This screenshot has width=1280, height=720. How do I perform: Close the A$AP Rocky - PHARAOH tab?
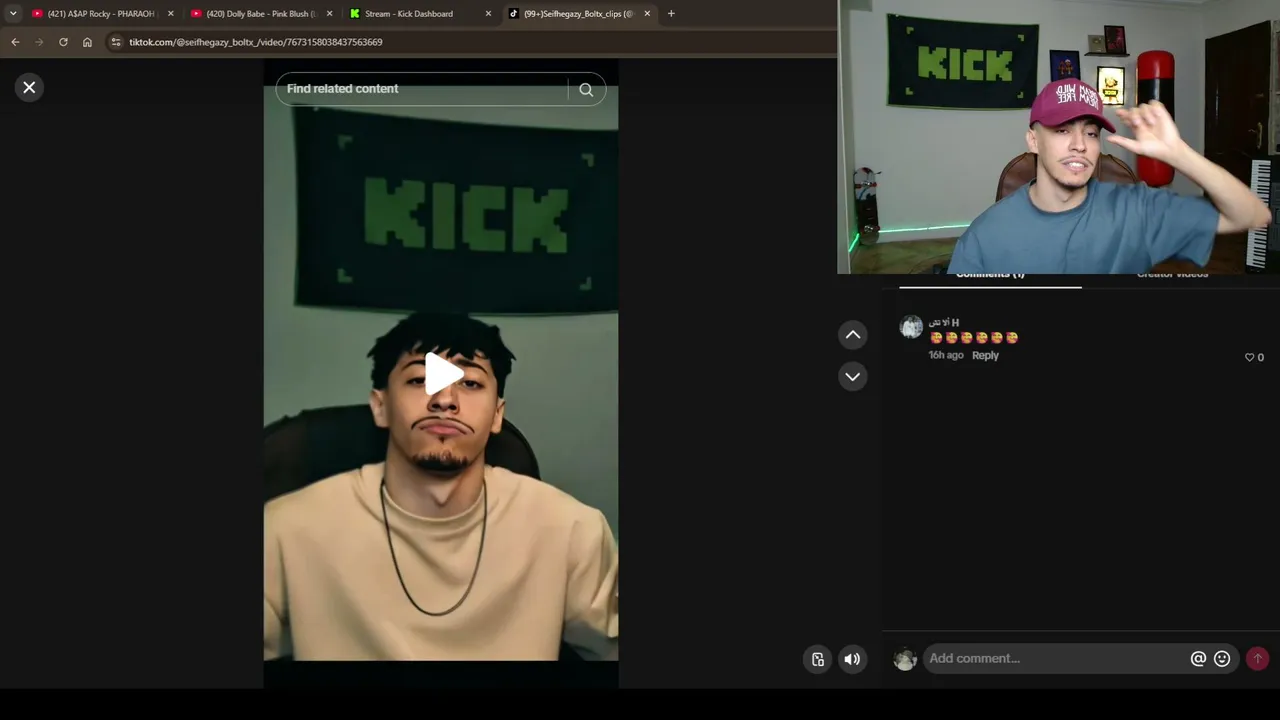170,14
